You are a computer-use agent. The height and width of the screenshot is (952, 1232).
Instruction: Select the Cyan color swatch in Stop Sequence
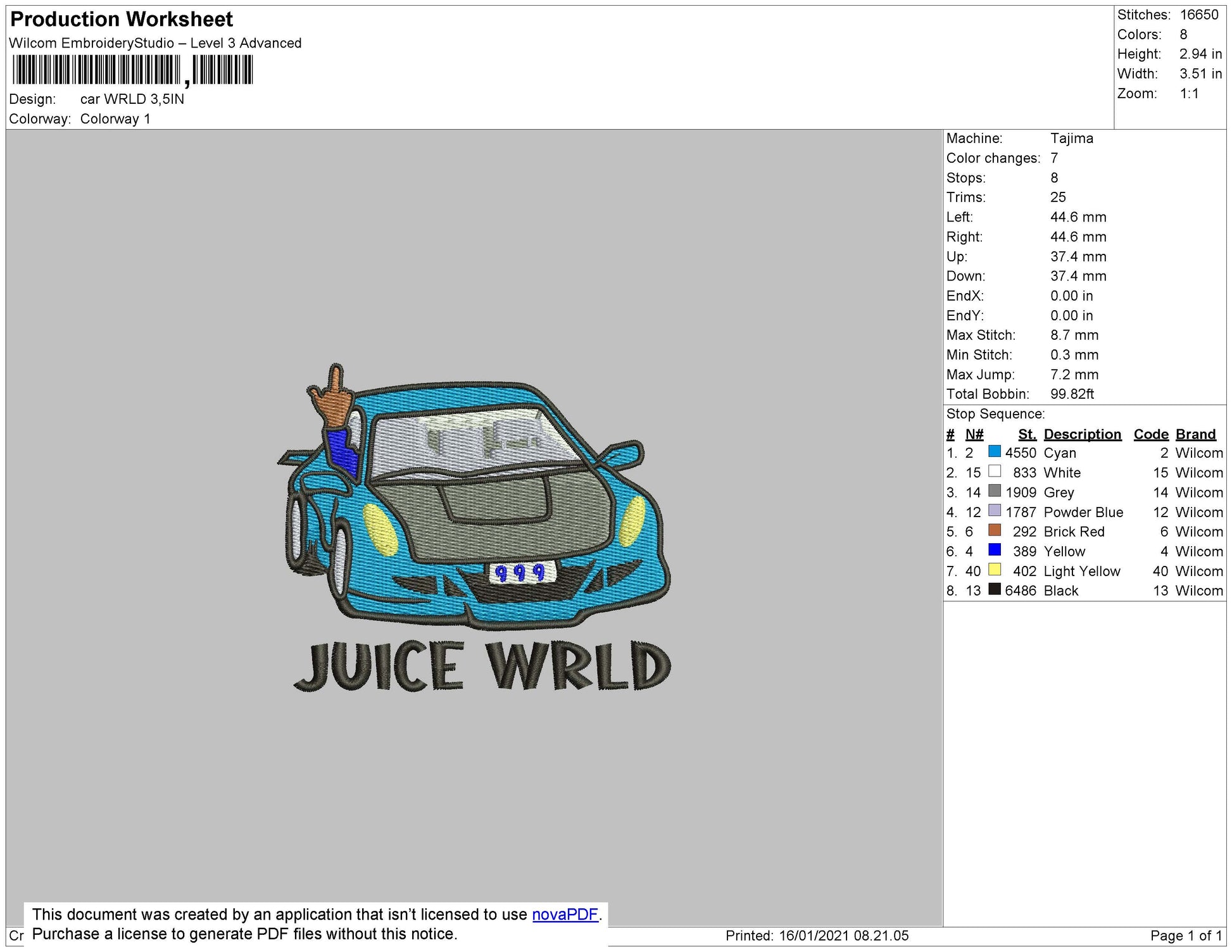993,453
